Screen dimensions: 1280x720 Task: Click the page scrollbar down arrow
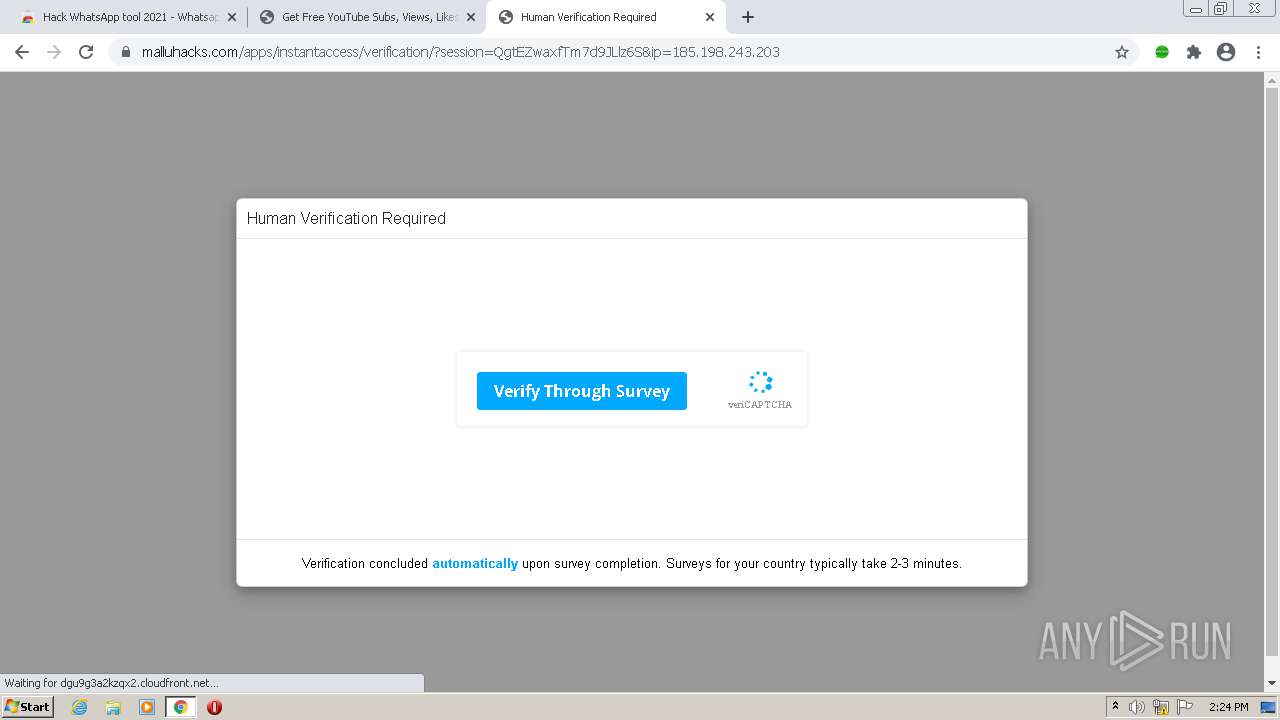pos(1272,684)
